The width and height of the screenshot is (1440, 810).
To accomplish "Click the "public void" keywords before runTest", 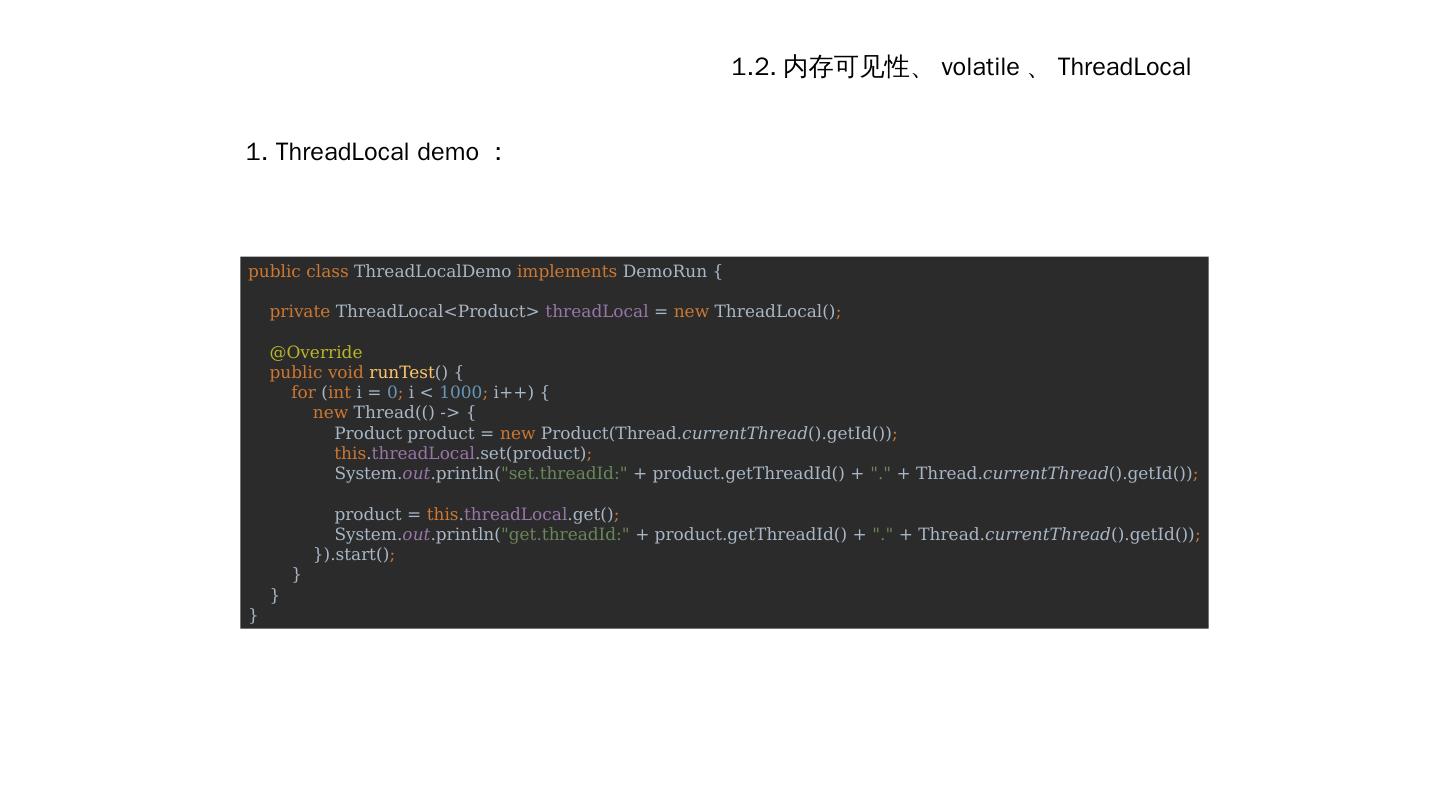I will click(316, 373).
